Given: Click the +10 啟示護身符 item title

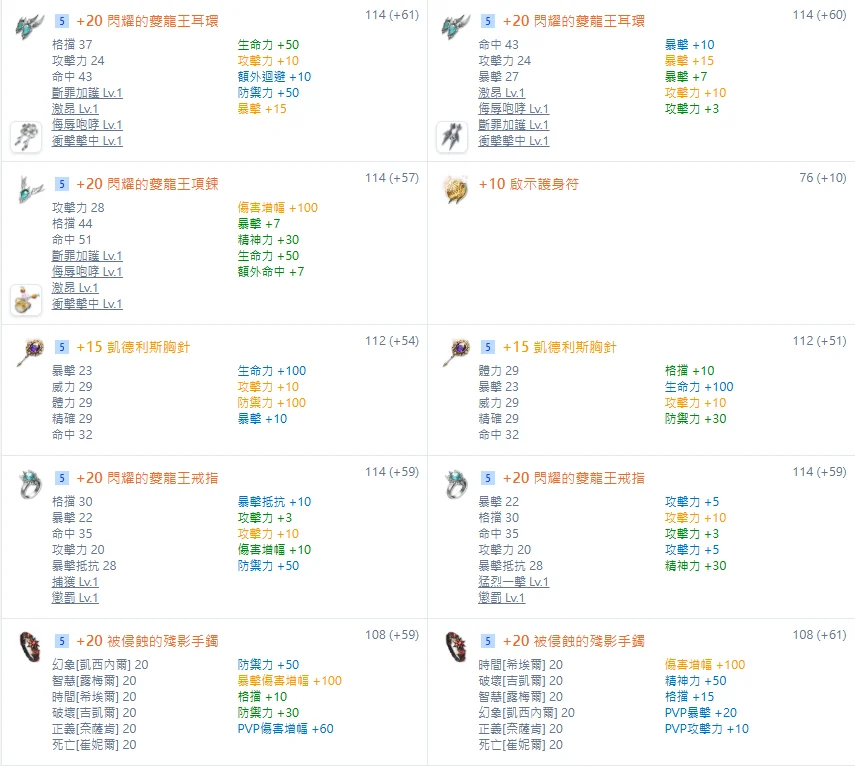Looking at the screenshot, I should [x=529, y=184].
